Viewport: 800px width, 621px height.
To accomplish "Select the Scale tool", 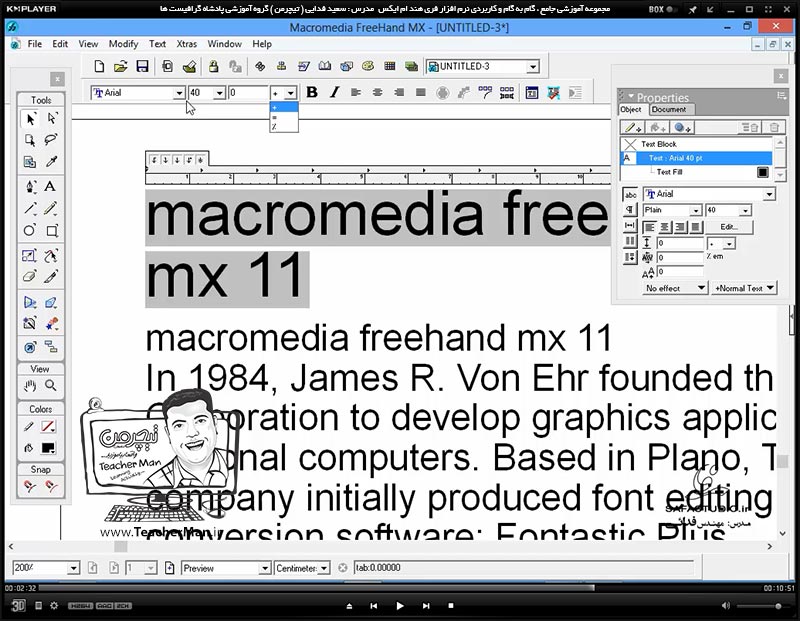I will point(30,255).
